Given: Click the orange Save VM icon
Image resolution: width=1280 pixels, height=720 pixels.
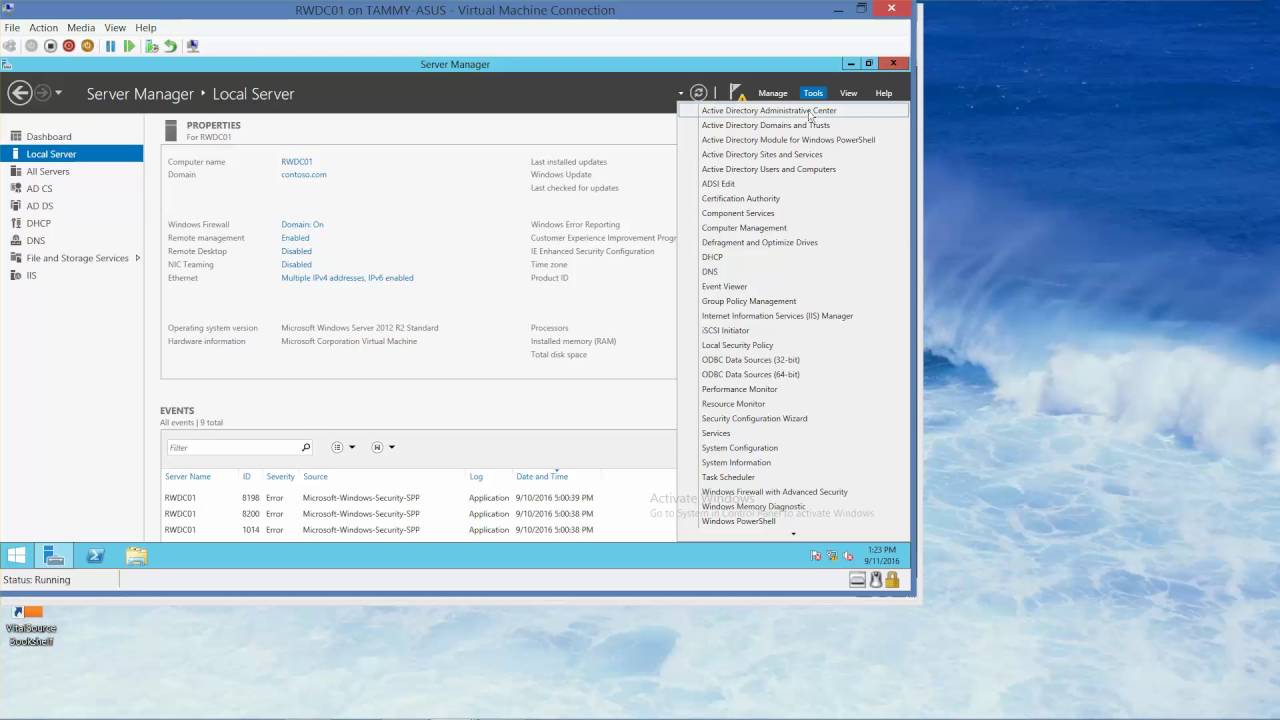Looking at the screenshot, I should [88, 46].
